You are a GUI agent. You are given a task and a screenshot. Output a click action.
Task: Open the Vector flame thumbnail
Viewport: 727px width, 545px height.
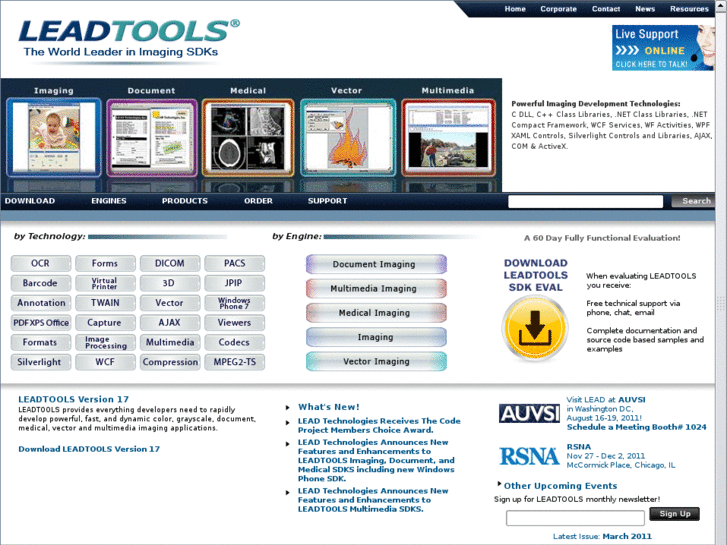tap(348, 137)
